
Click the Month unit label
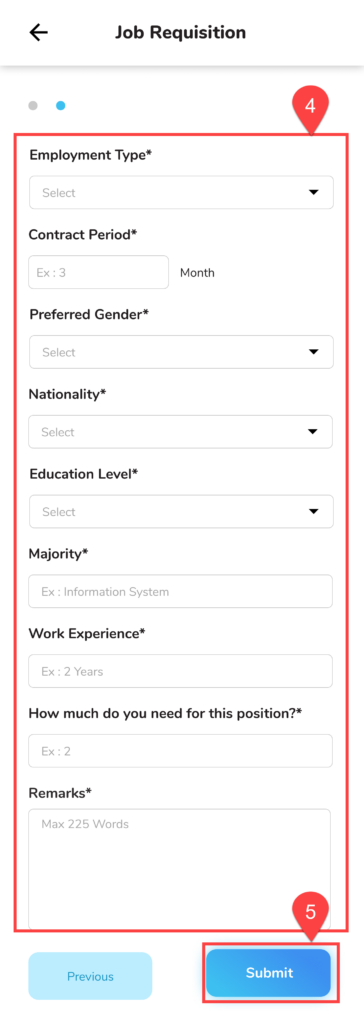coord(197,272)
